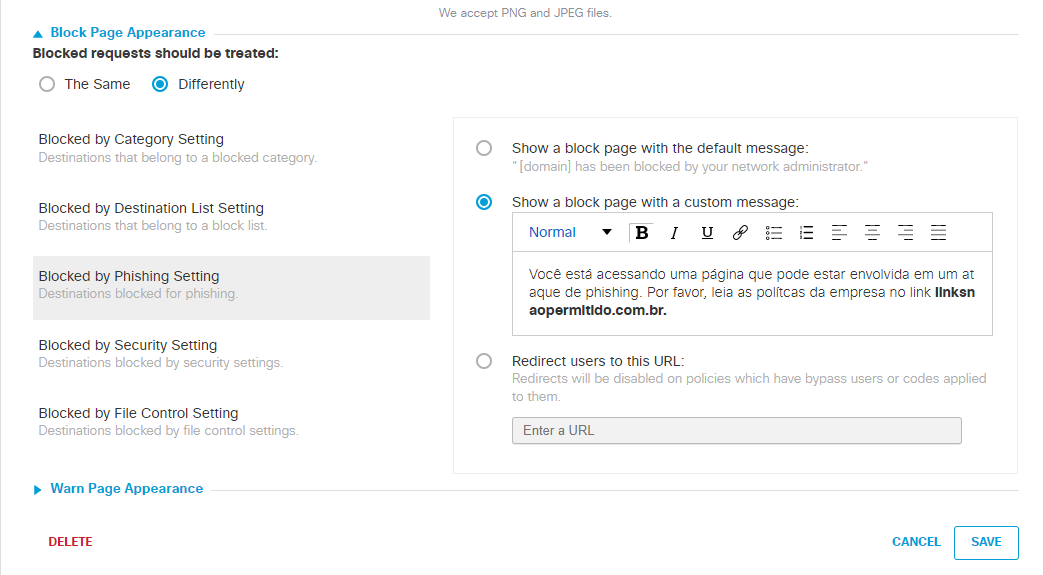Click in the 'Enter a URL' field
The height and width of the screenshot is (575, 1043).
click(x=736, y=431)
